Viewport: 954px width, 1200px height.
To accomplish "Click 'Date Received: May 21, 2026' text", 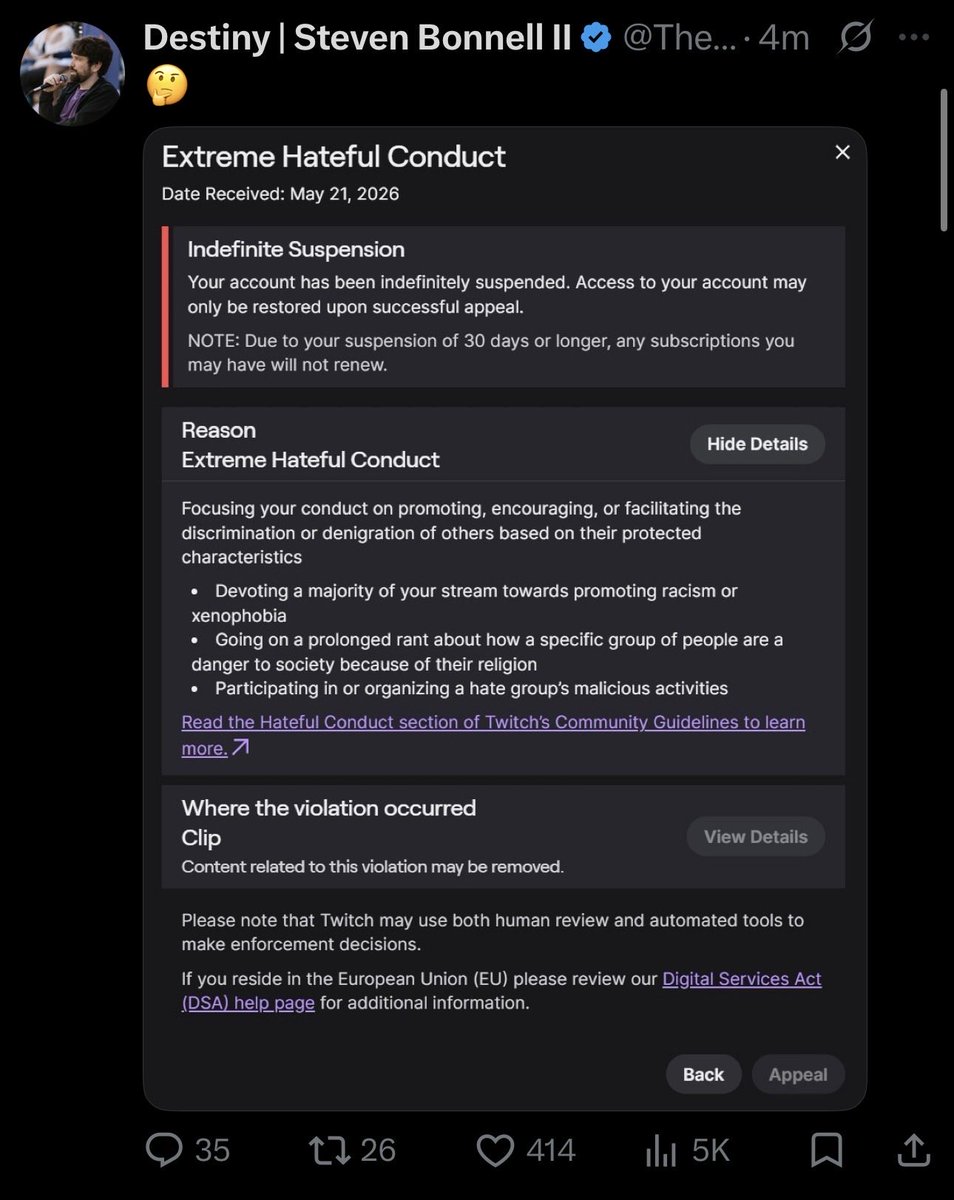I will (280, 194).
